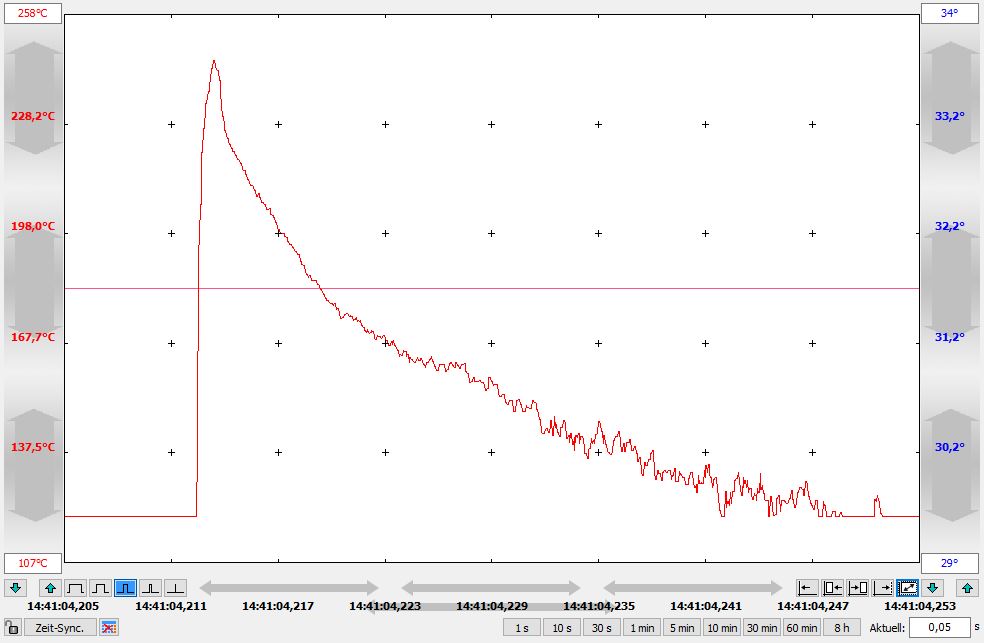Click the Aktuell time input field

click(938, 628)
